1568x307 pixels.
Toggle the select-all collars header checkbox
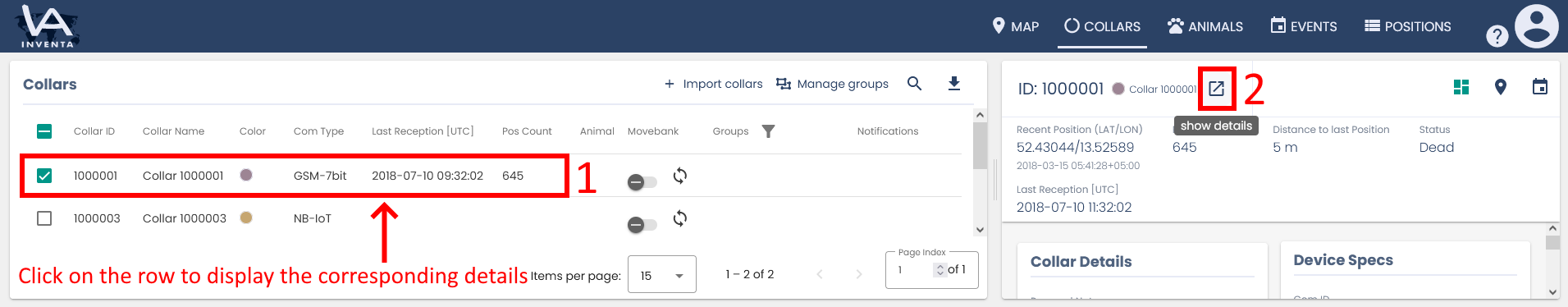44,131
